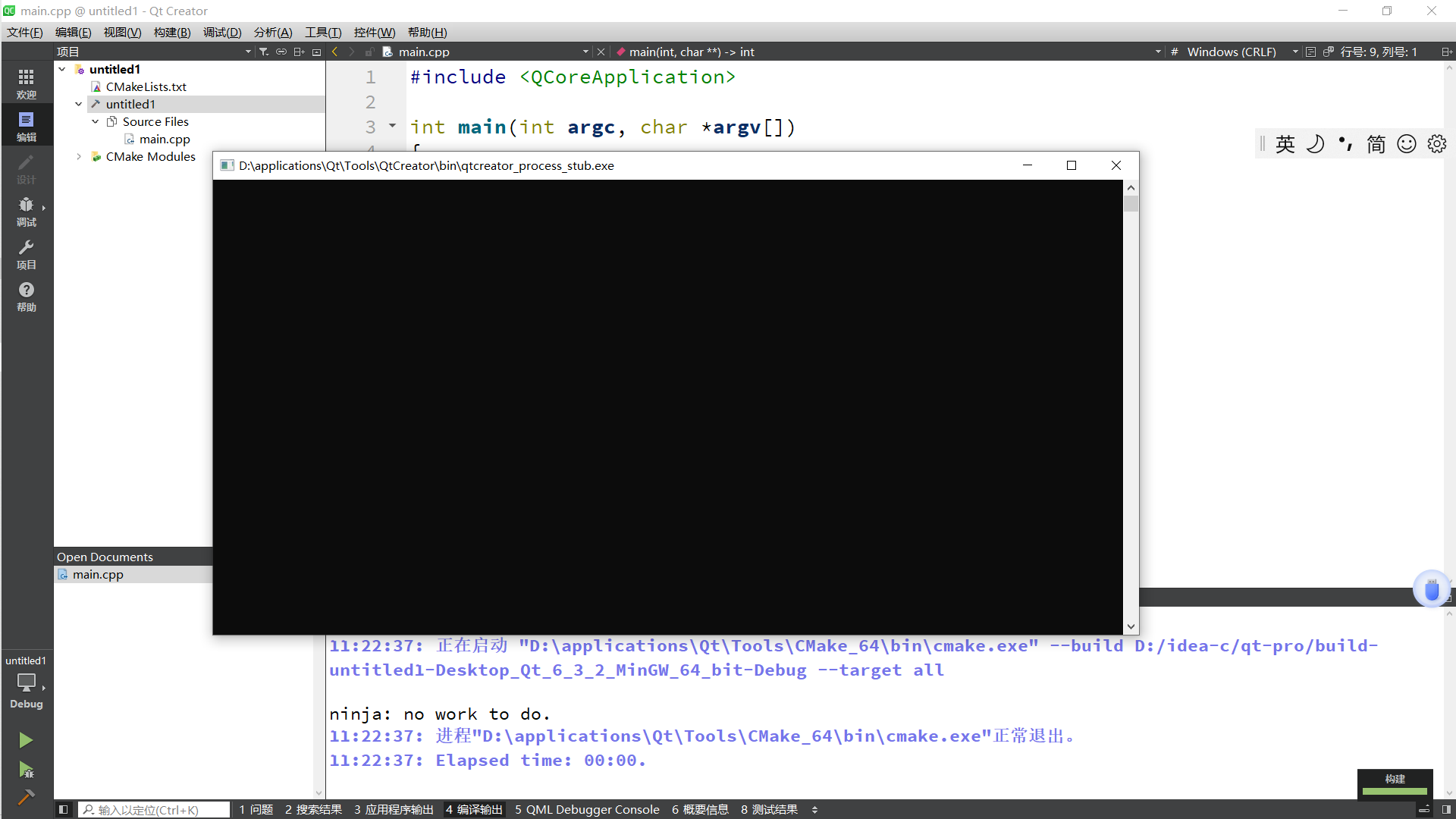Open the 控件(W) menu
The height and width of the screenshot is (819, 1456).
(x=375, y=32)
